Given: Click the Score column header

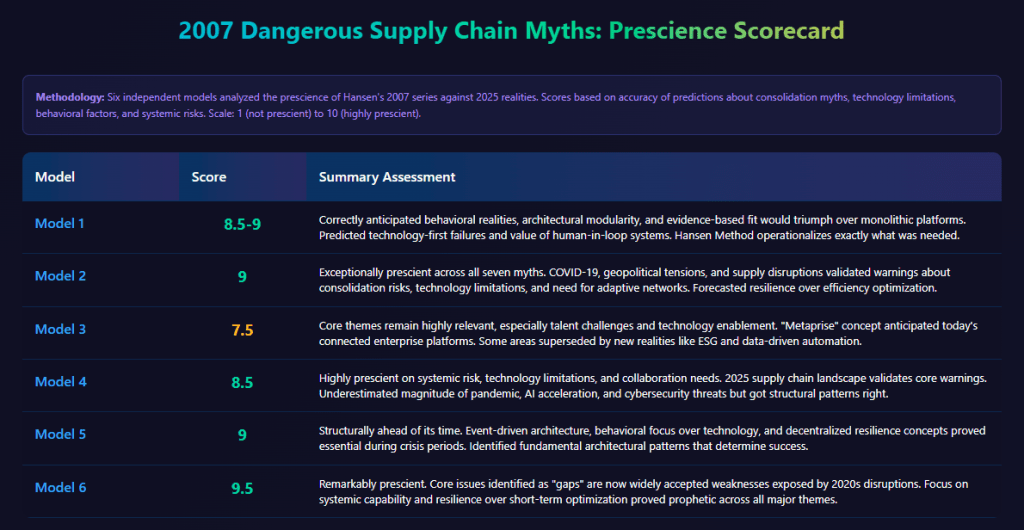Looking at the screenshot, I should point(209,177).
